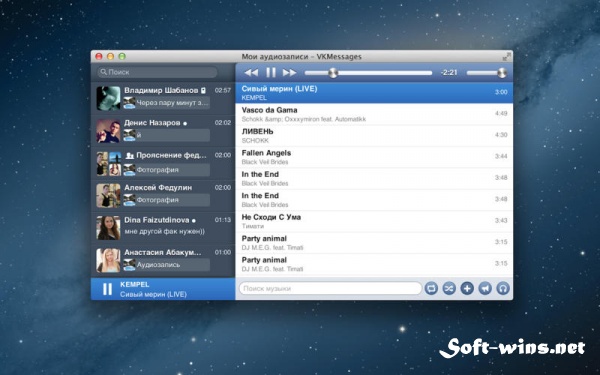Viewport: 600px width, 375px height.
Task: Click the headphones icon
Action: pos(503,288)
